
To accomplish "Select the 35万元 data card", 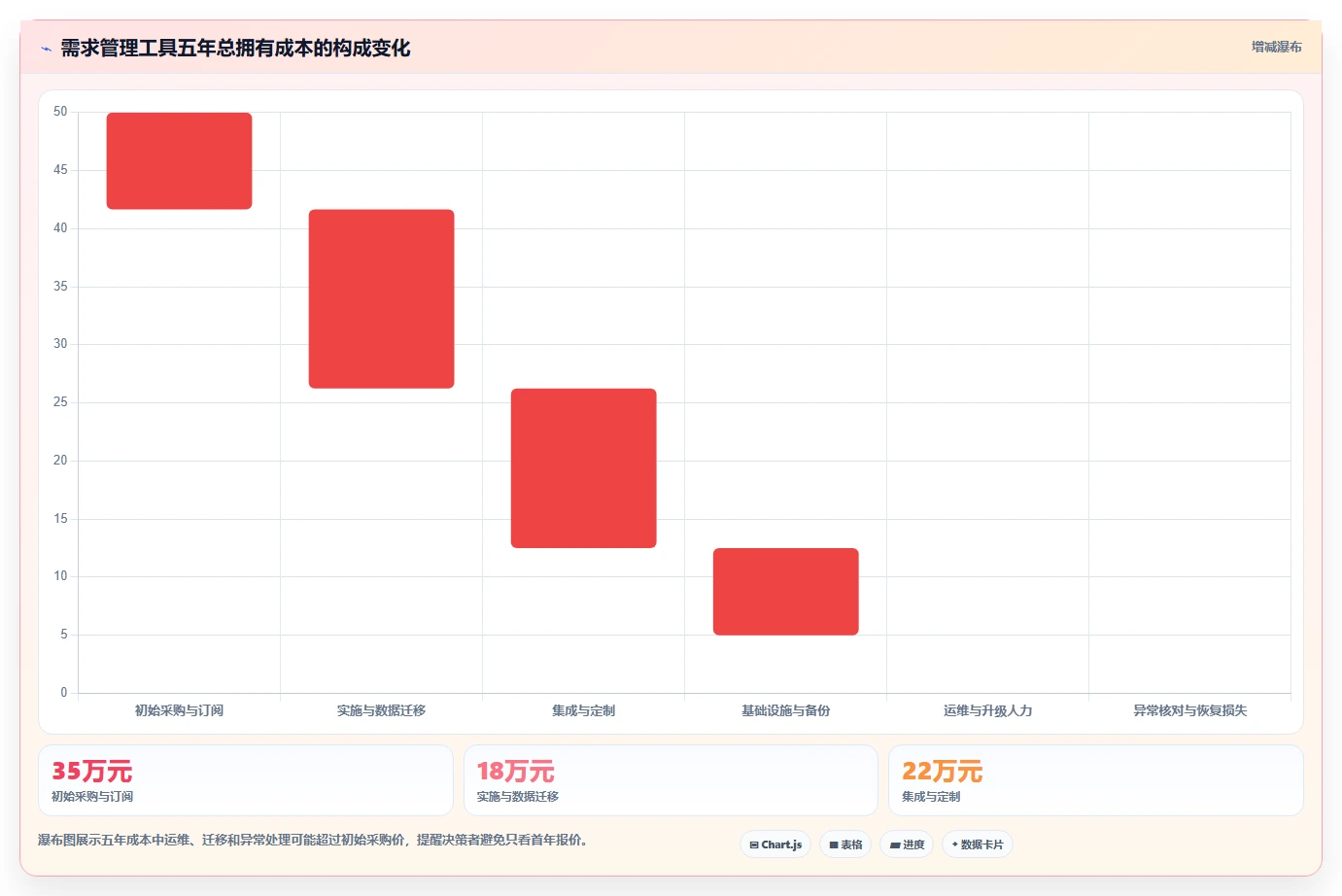I will (246, 780).
